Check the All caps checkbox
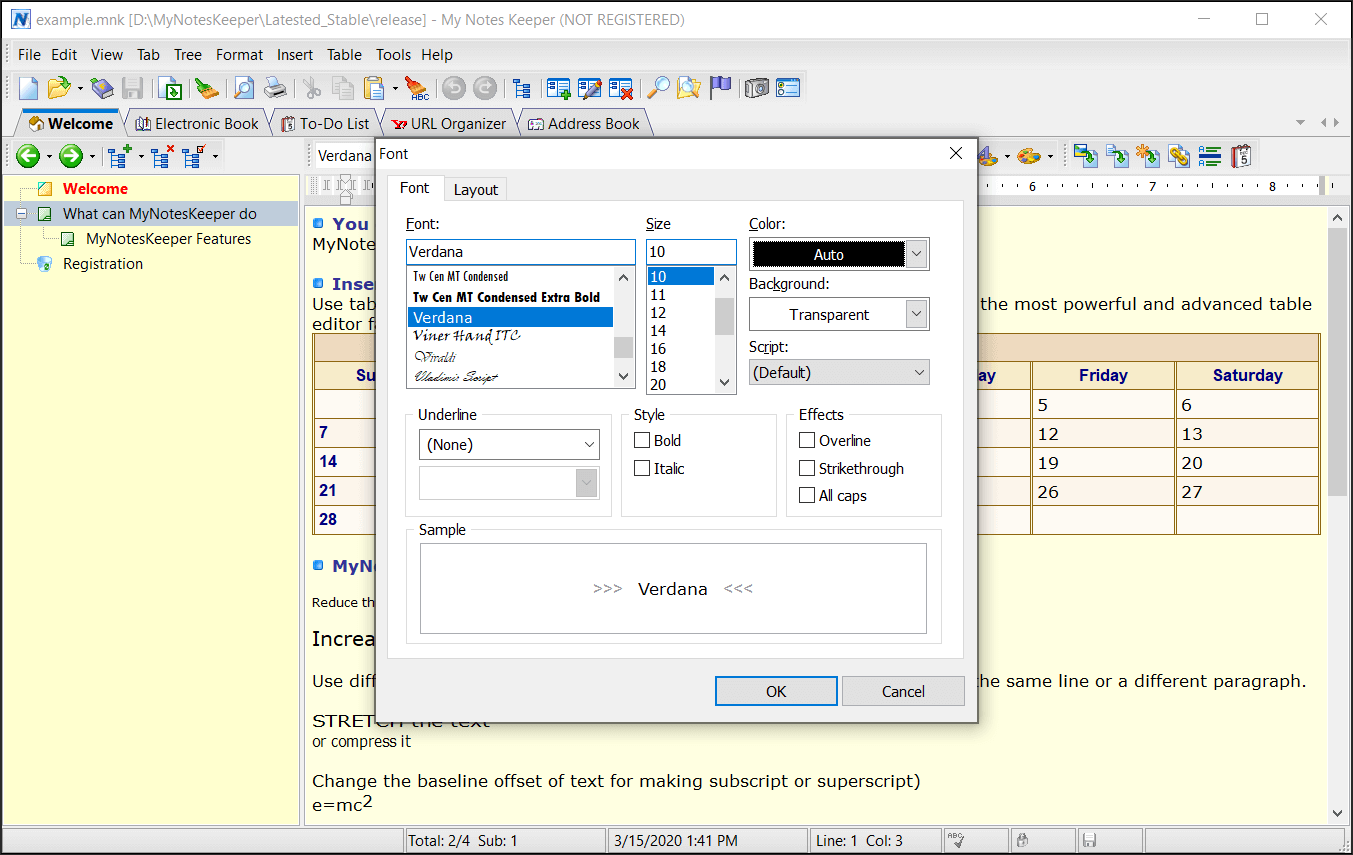1353x855 pixels. [x=807, y=495]
